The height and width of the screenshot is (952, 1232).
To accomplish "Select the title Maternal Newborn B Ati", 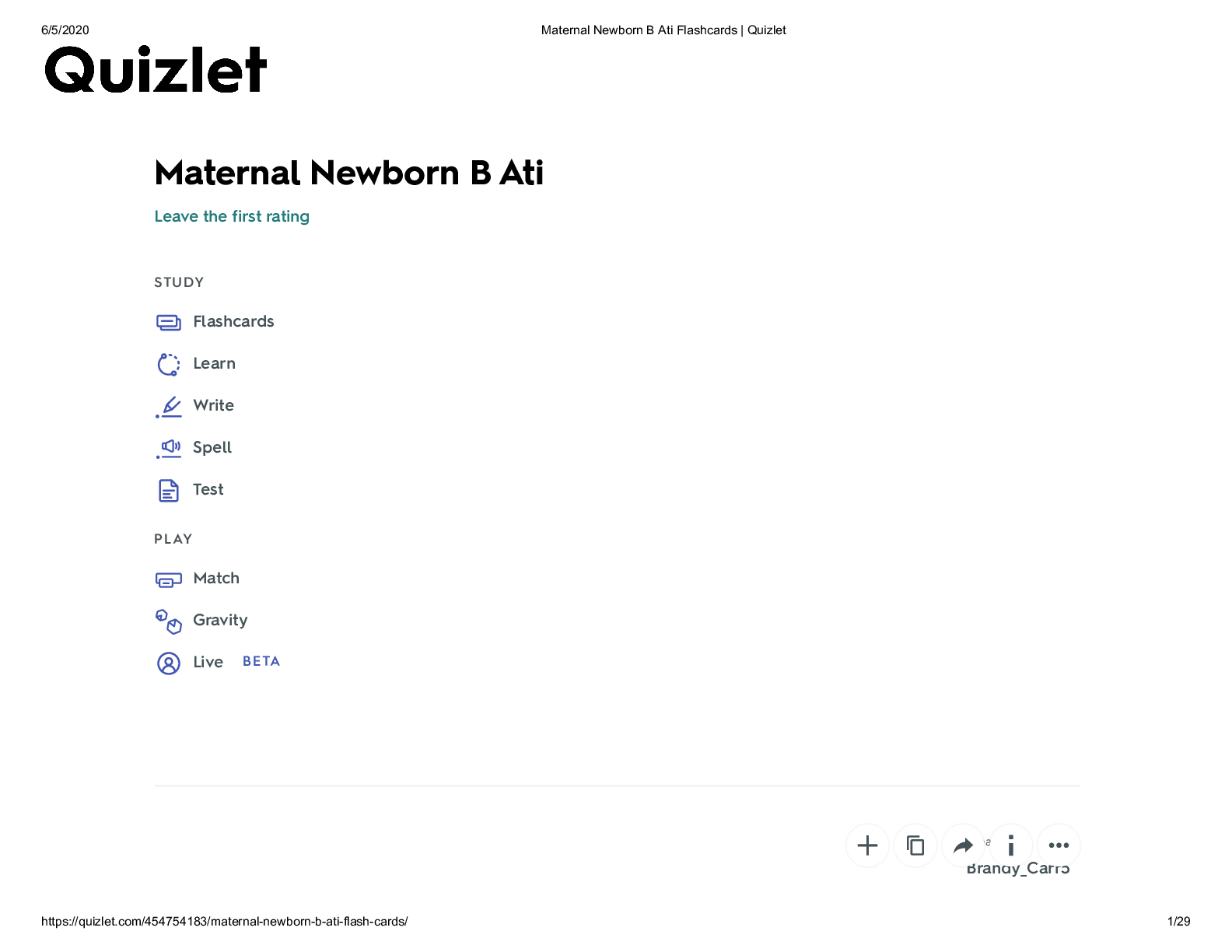I will point(349,173).
